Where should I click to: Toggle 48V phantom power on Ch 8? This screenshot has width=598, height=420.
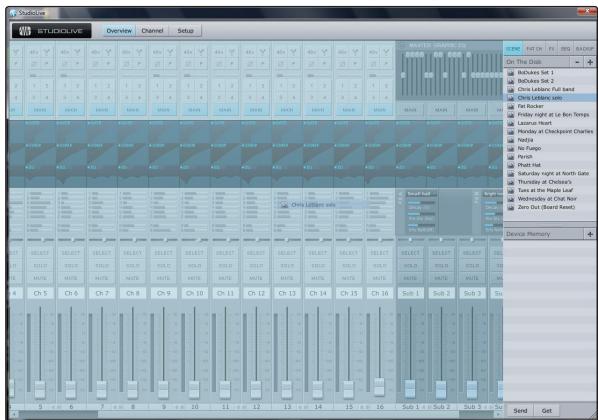(127, 52)
